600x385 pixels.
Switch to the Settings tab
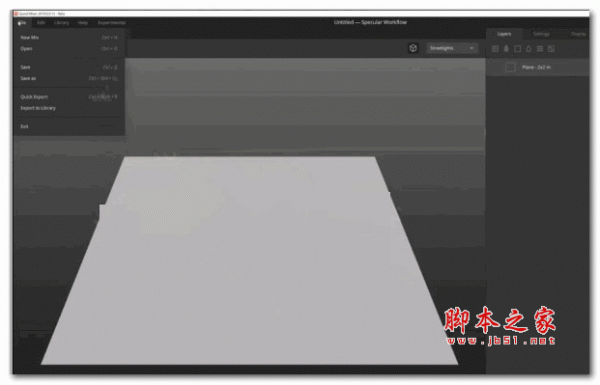click(541, 34)
